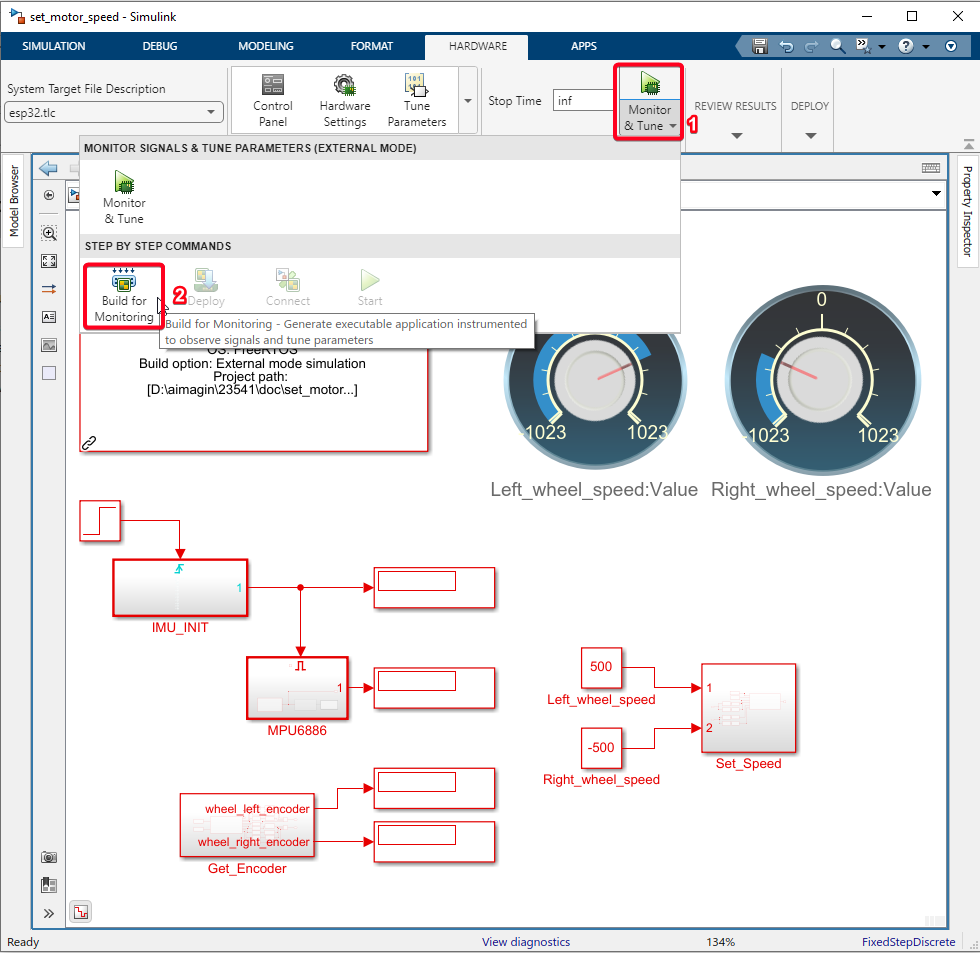The height and width of the screenshot is (953, 980).
Task: Expand the Review Results section arrow
Action: (736, 136)
